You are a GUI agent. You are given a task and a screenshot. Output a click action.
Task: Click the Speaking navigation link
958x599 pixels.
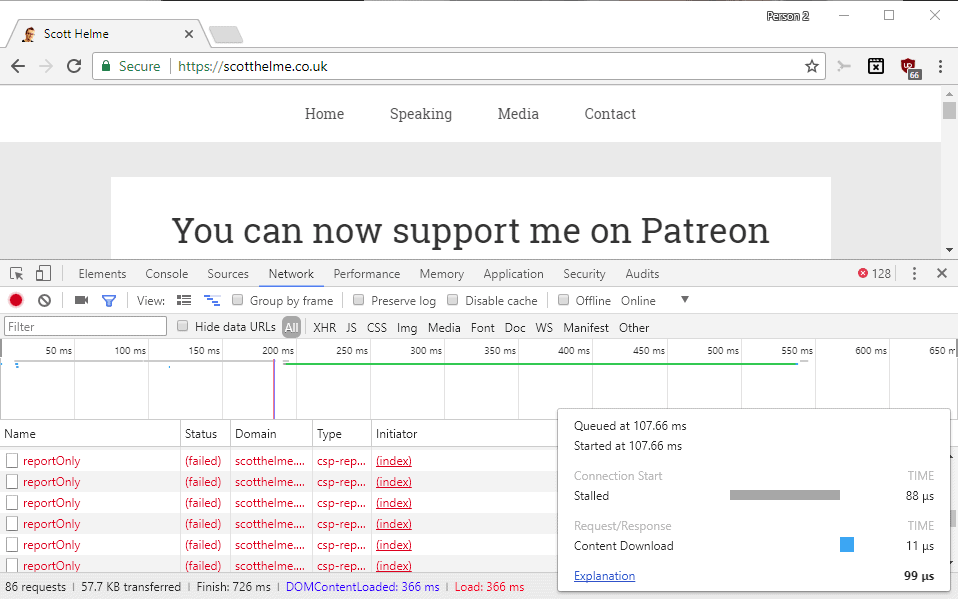[x=421, y=114]
